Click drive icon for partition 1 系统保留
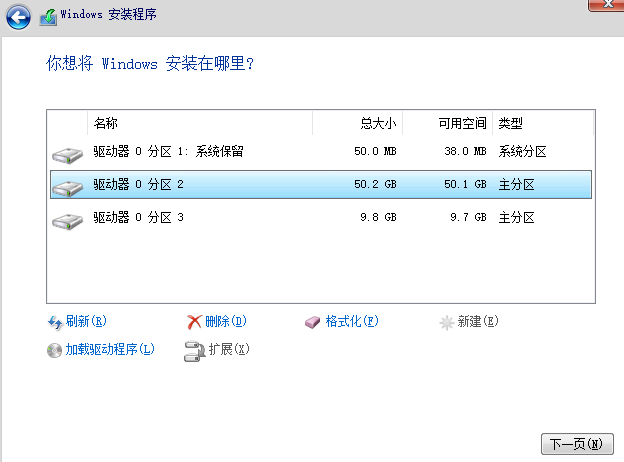The image size is (624, 462). click(67, 155)
